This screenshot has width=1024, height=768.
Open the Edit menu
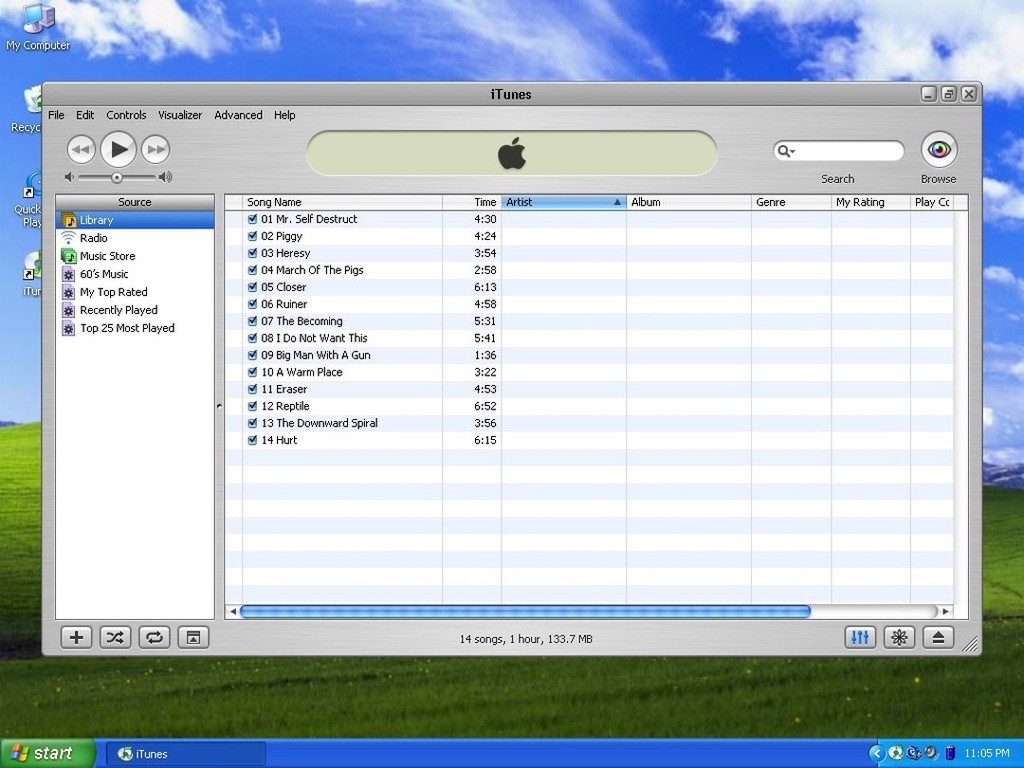pyautogui.click(x=85, y=115)
